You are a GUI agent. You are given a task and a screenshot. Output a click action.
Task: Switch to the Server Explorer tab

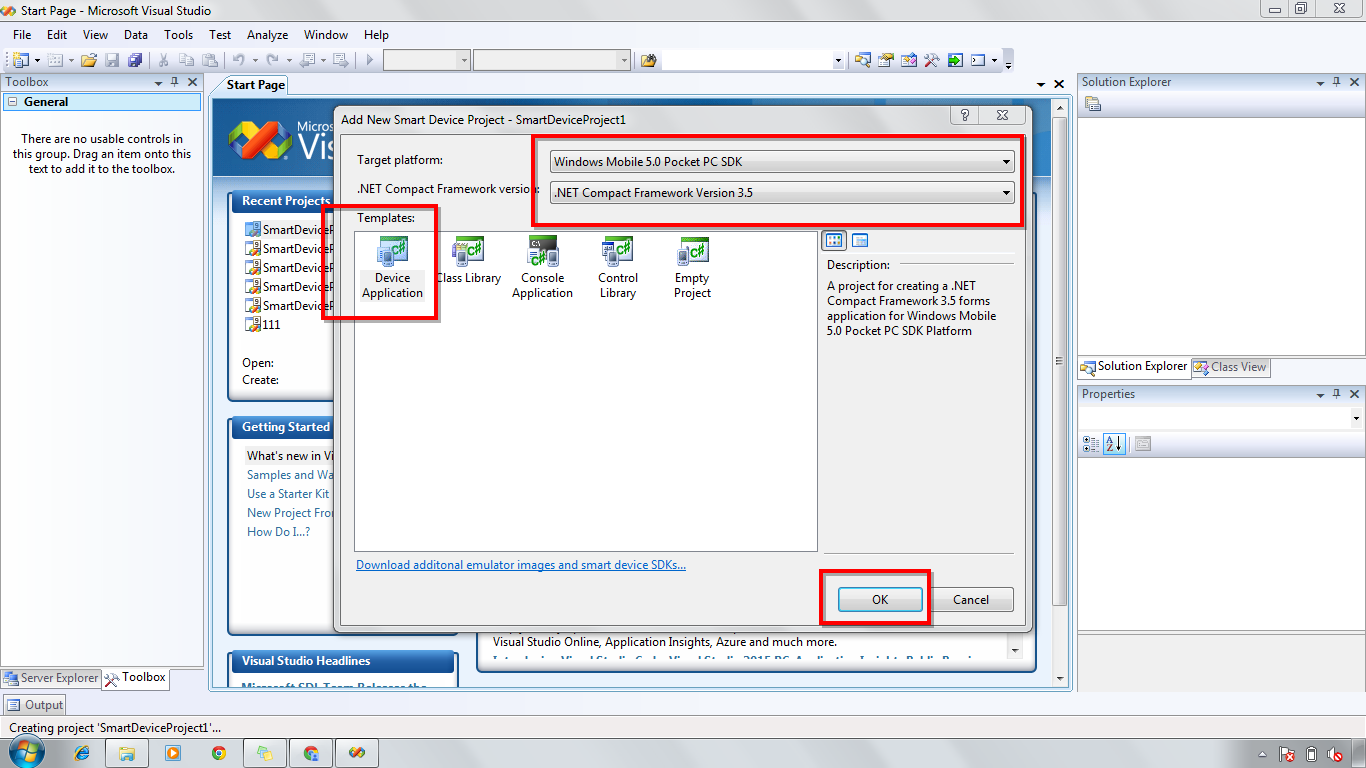[51, 678]
